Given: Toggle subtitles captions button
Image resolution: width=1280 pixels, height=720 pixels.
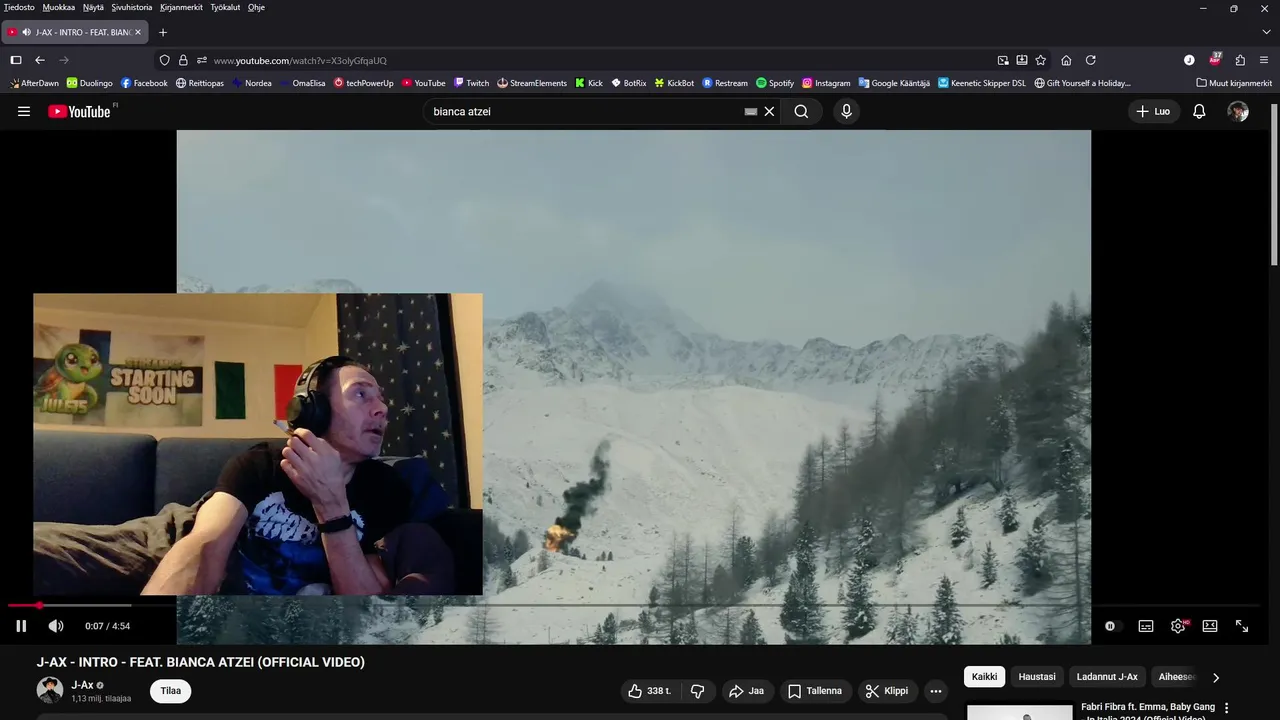Looking at the screenshot, I should [x=1146, y=626].
